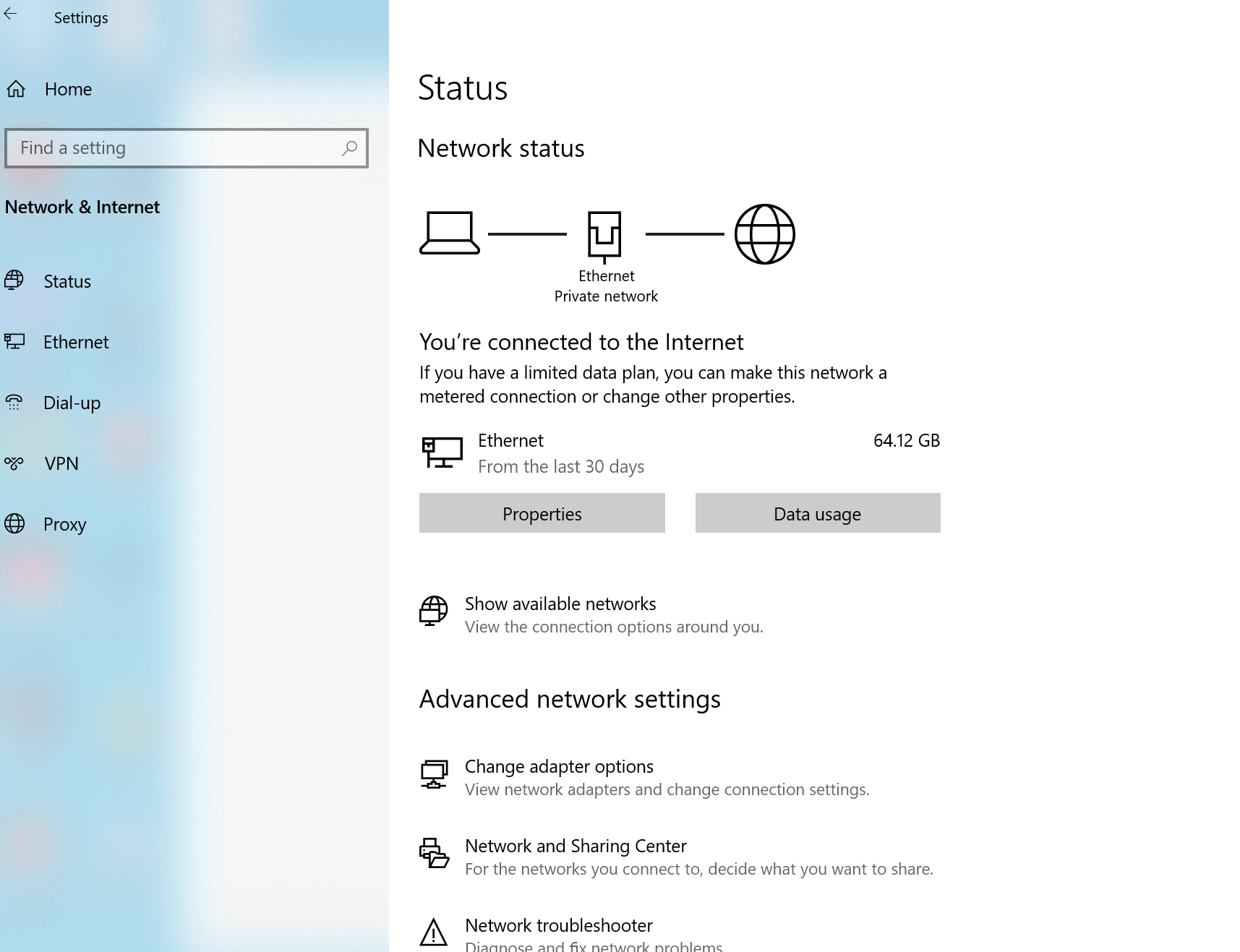Open Proxy settings page

tap(64, 524)
